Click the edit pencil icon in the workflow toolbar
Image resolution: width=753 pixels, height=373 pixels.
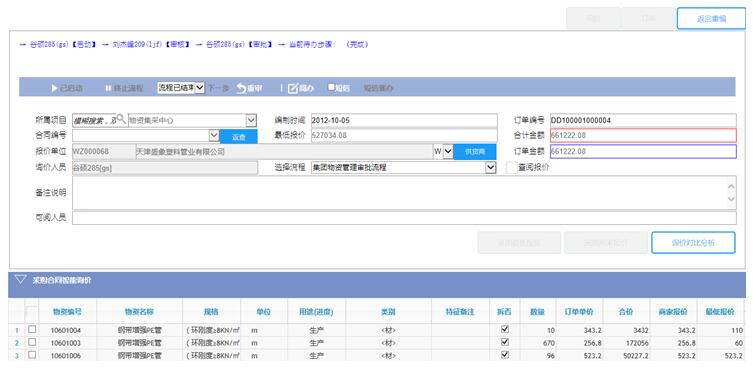click(x=293, y=88)
